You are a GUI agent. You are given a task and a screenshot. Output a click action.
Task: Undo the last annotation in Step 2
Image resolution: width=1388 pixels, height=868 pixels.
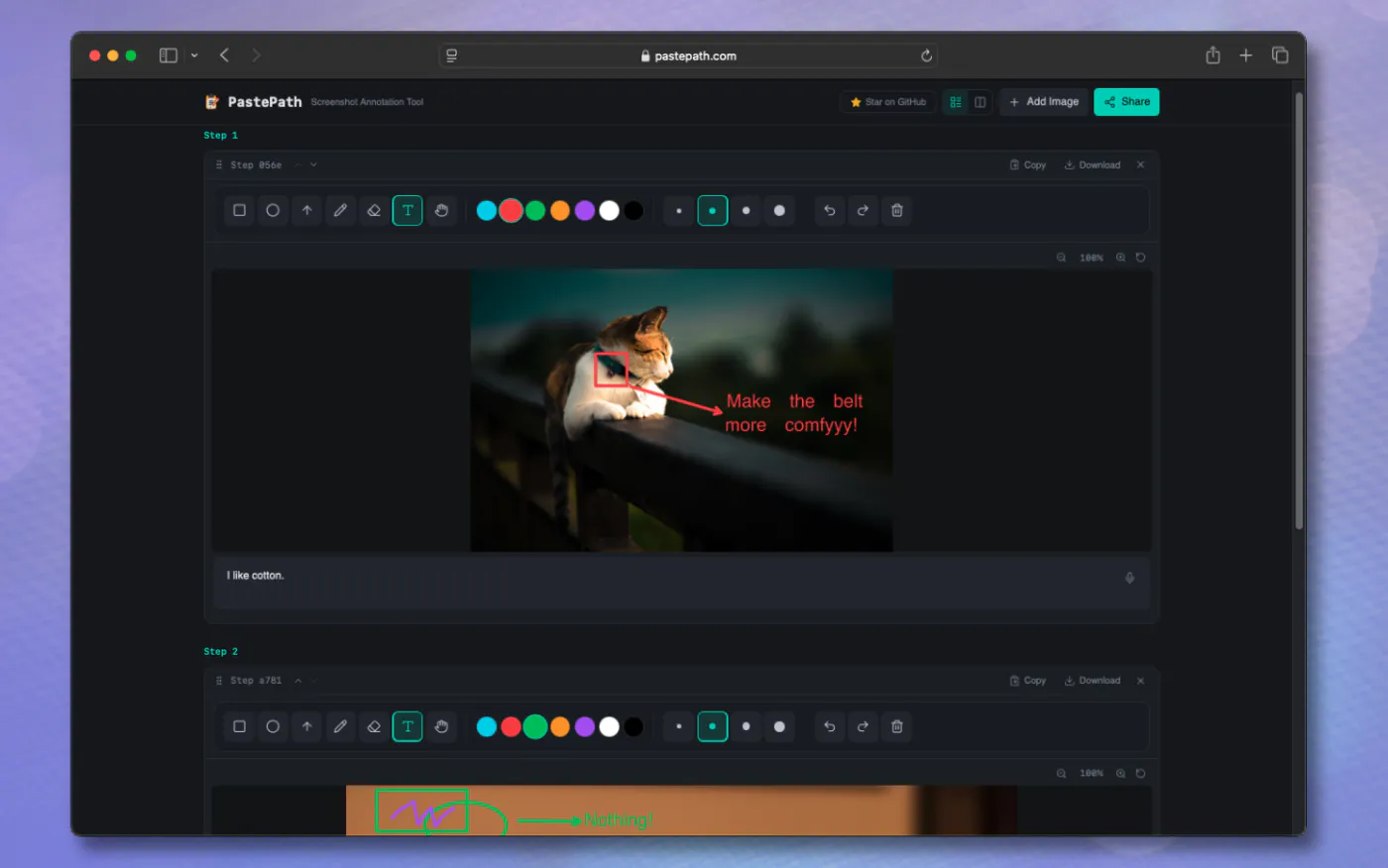click(830, 726)
